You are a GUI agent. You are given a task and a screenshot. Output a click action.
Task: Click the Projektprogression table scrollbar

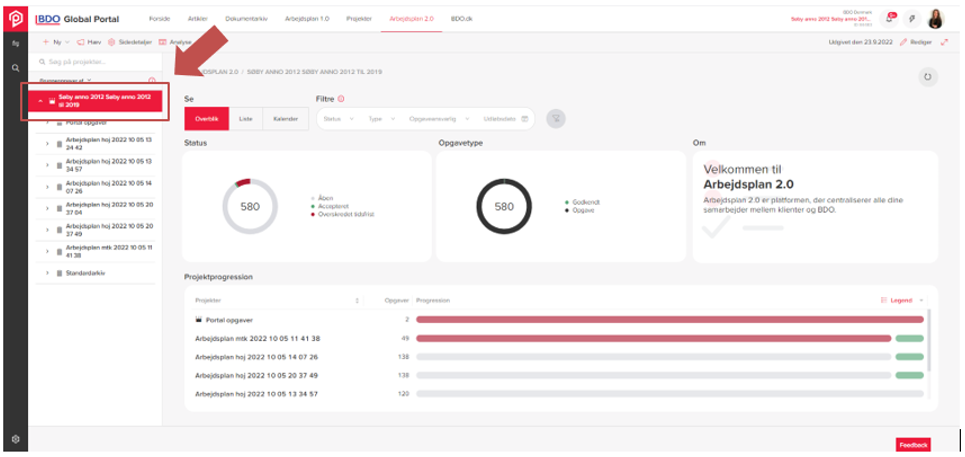pos(930,340)
